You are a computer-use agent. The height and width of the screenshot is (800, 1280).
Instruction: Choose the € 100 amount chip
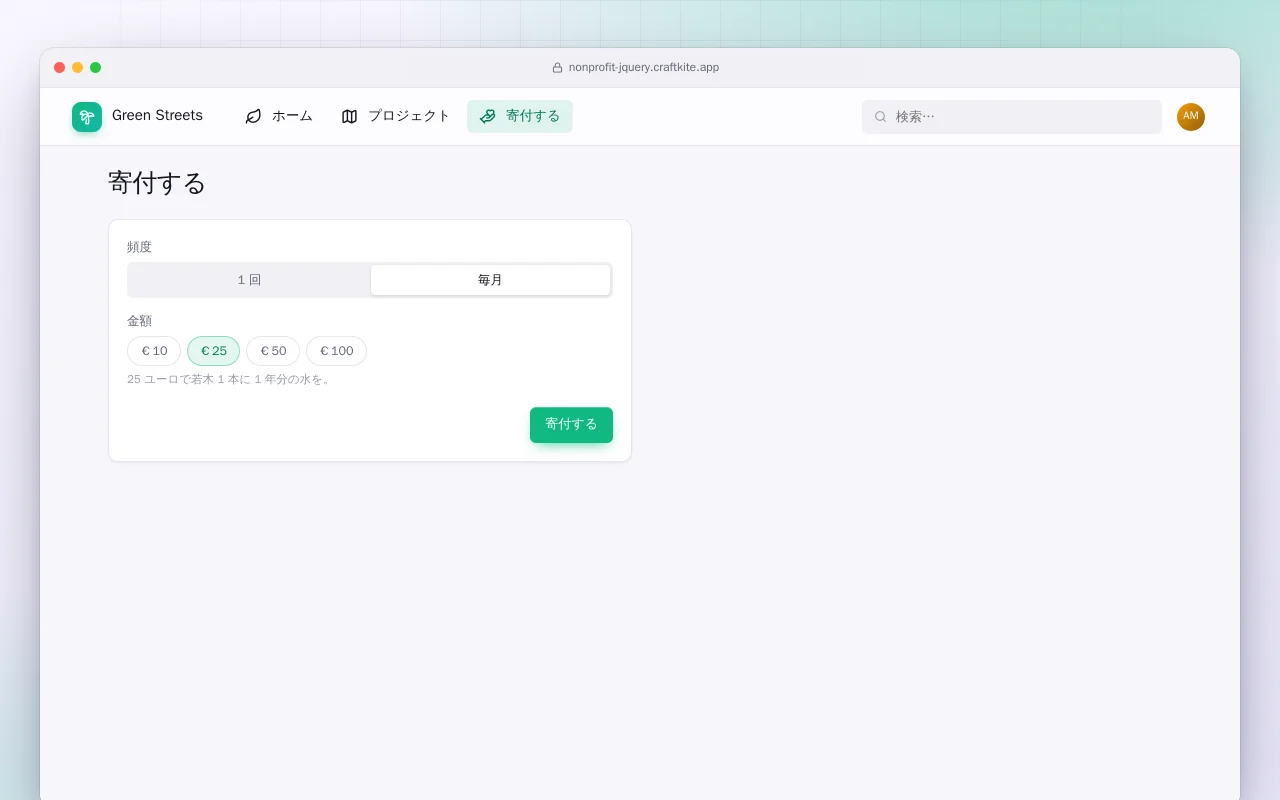(336, 351)
